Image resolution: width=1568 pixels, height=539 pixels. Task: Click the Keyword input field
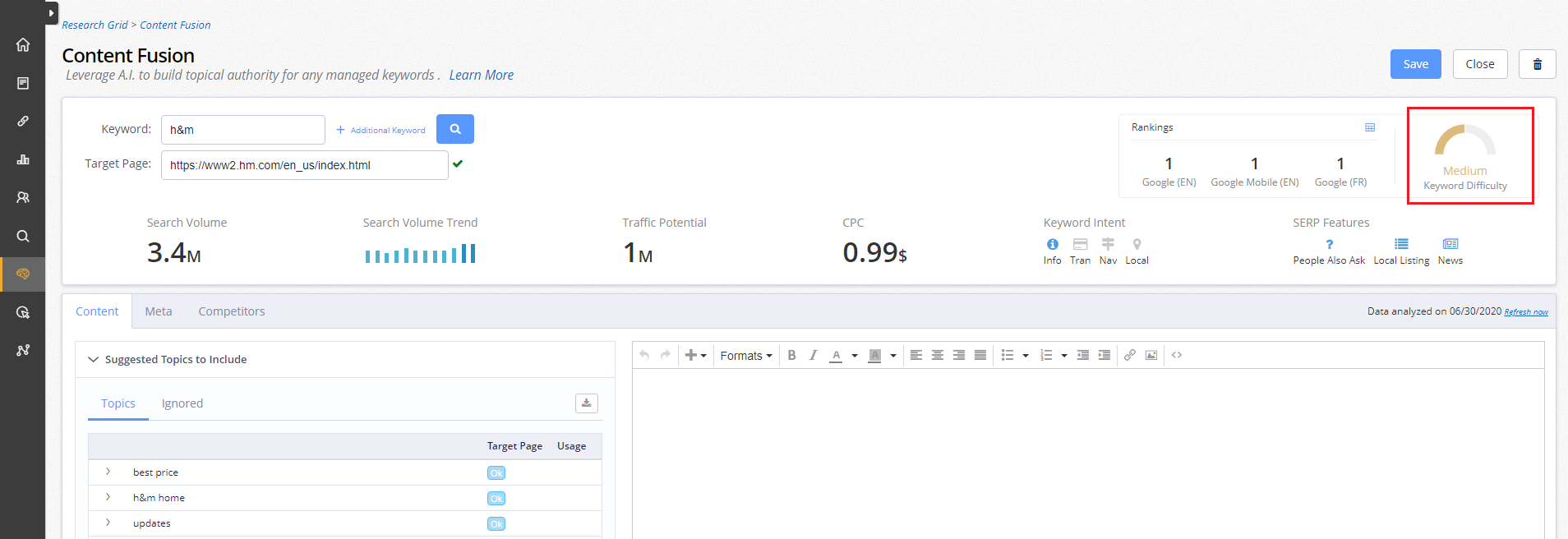243,130
